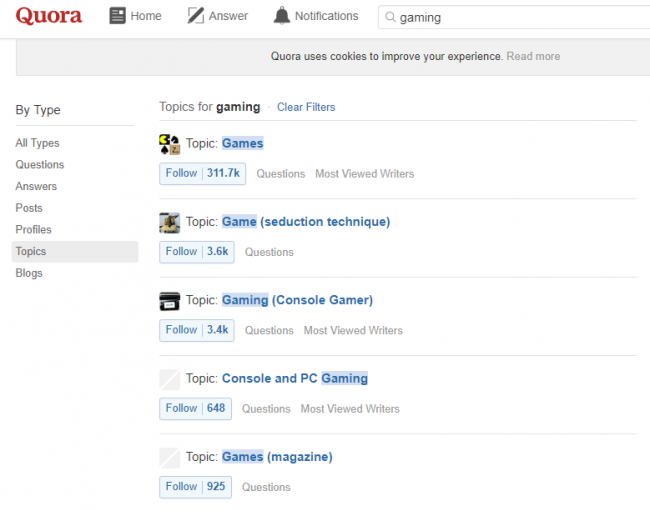Image resolution: width=650 pixels, height=511 pixels.
Task: View Questions for the Games topic
Action: pos(281,174)
